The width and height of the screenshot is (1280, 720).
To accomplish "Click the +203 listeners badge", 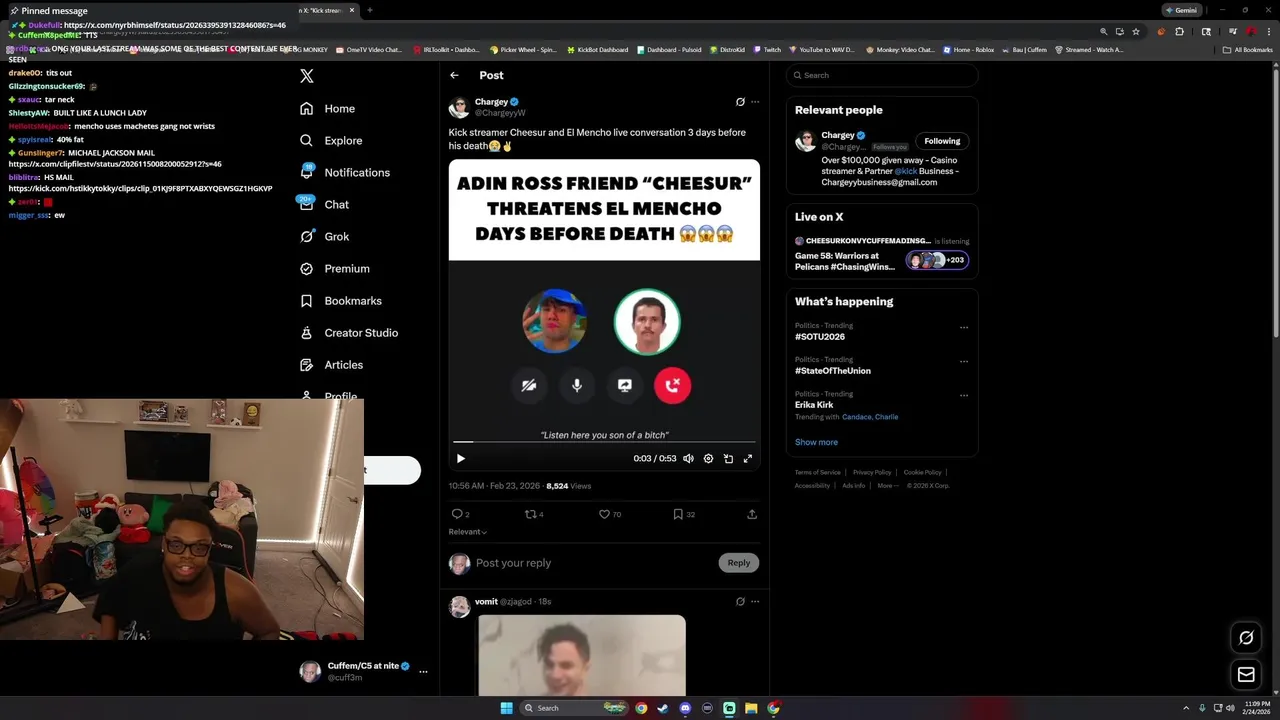I will pos(937,260).
